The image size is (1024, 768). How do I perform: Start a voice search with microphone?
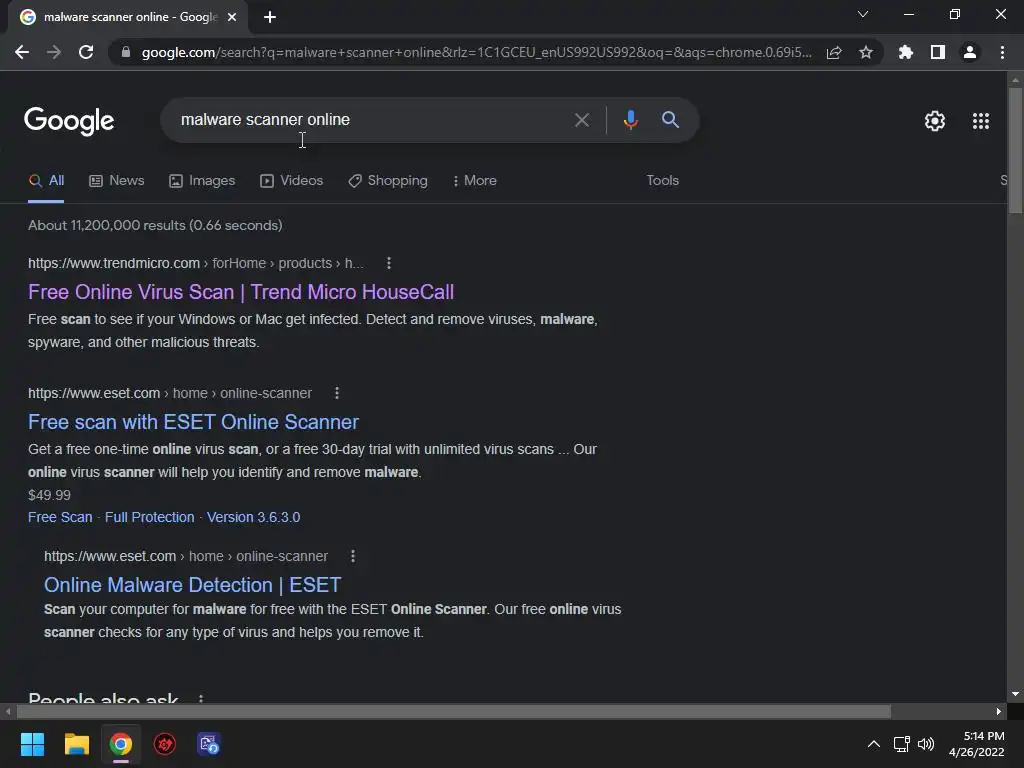pos(630,120)
